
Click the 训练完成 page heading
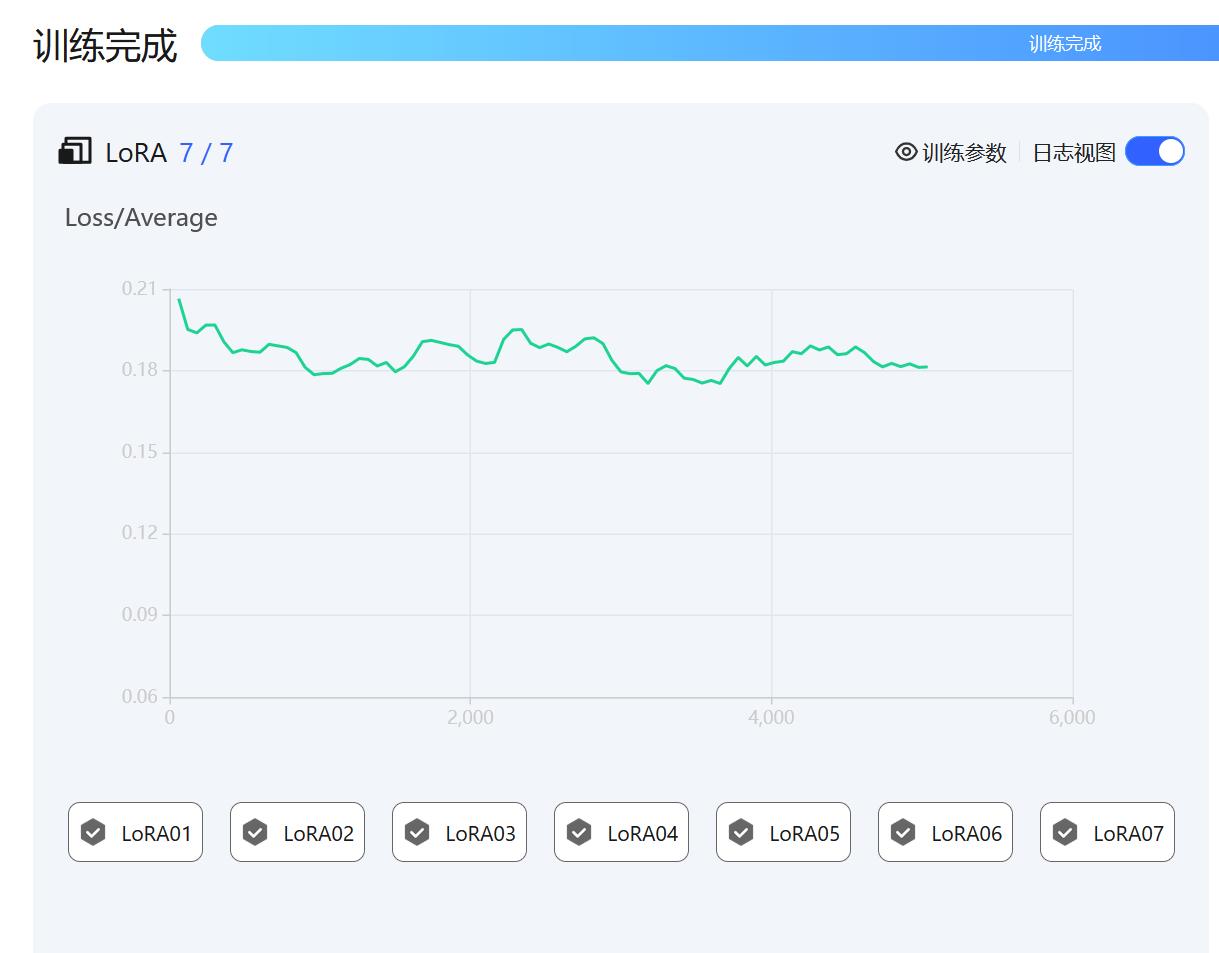click(x=105, y=46)
